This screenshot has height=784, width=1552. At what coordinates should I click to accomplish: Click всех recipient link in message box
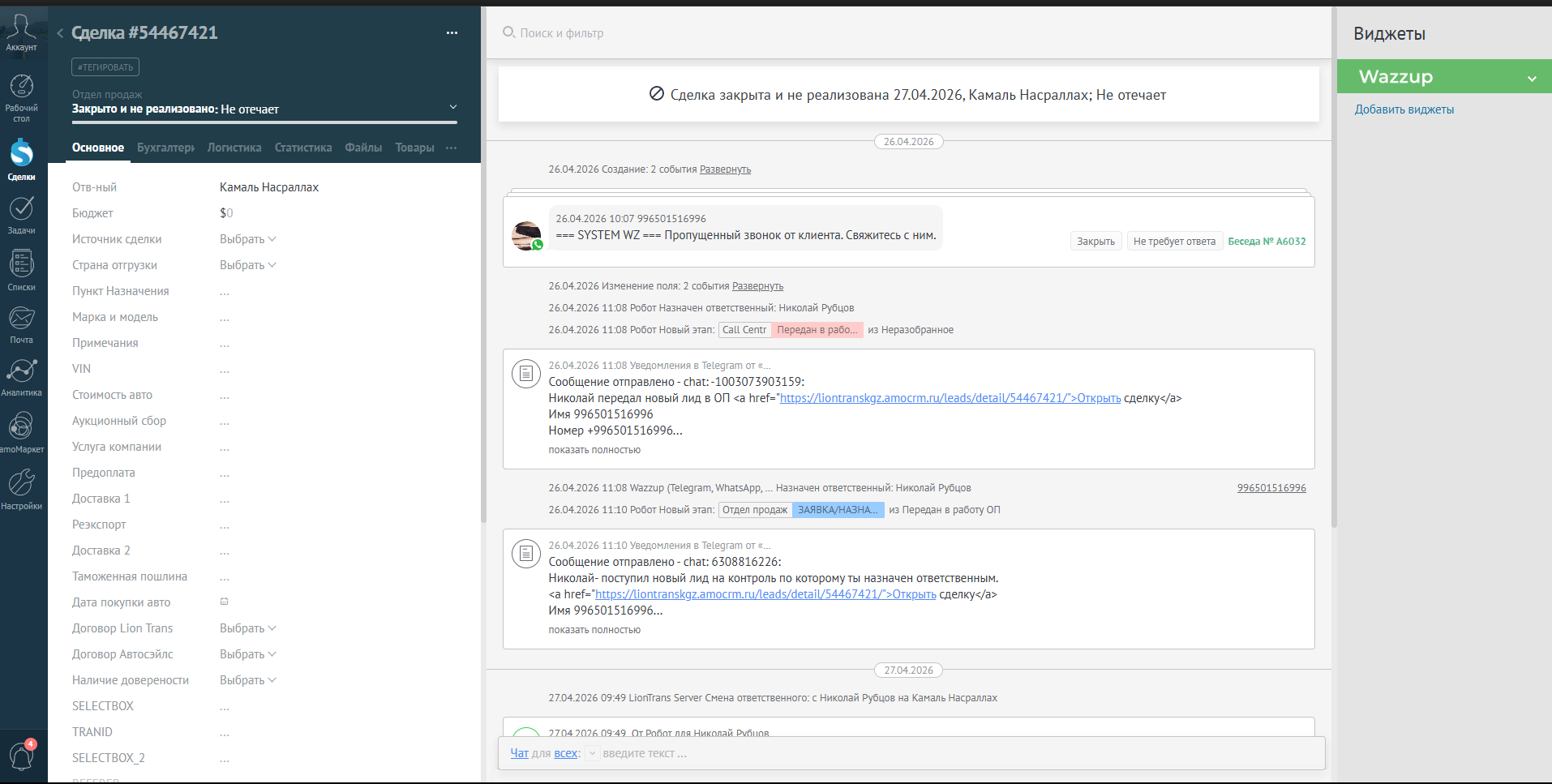(566, 753)
